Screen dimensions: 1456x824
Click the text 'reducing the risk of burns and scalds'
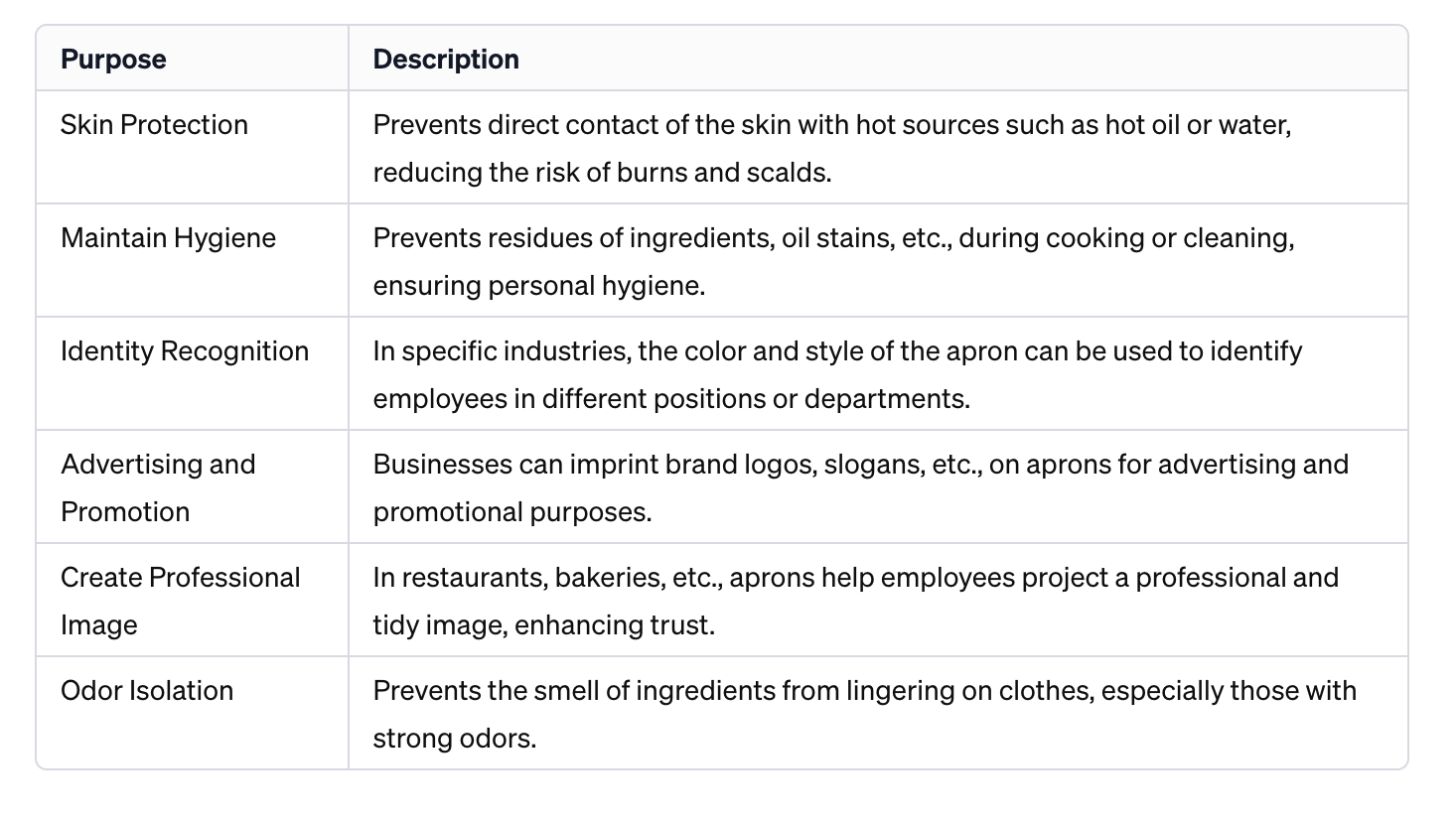coord(601,173)
